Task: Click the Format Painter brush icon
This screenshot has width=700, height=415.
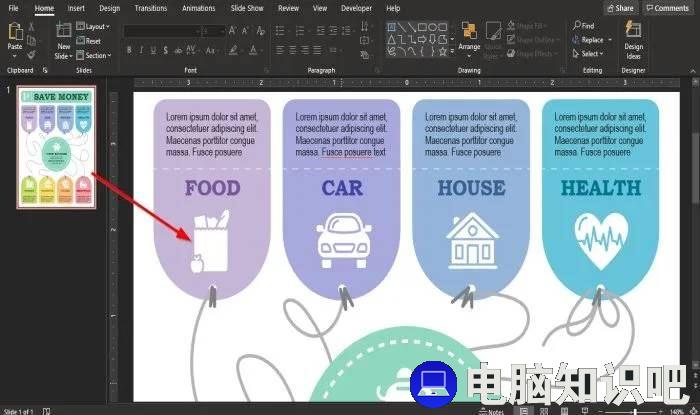Action: coord(31,55)
